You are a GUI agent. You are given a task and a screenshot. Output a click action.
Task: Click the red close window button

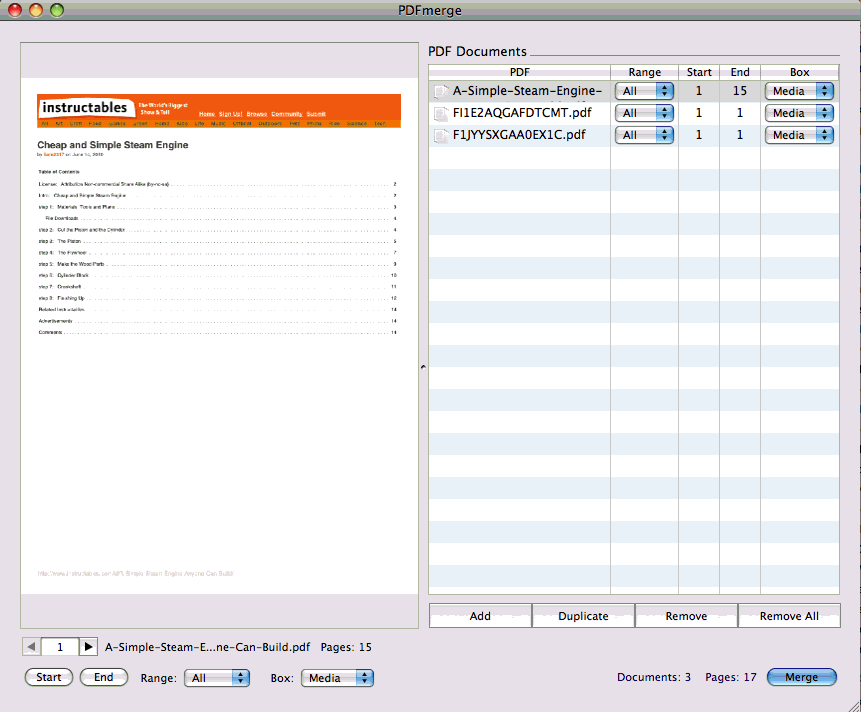click(x=15, y=10)
